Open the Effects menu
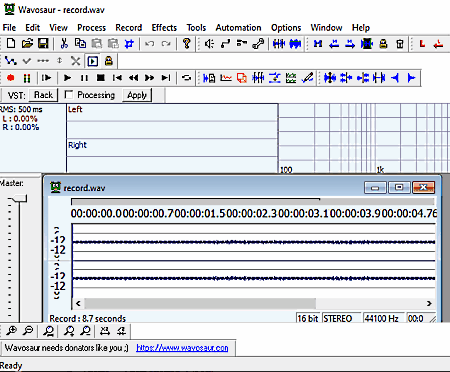Screen dimensions: 450x372 click(x=164, y=28)
